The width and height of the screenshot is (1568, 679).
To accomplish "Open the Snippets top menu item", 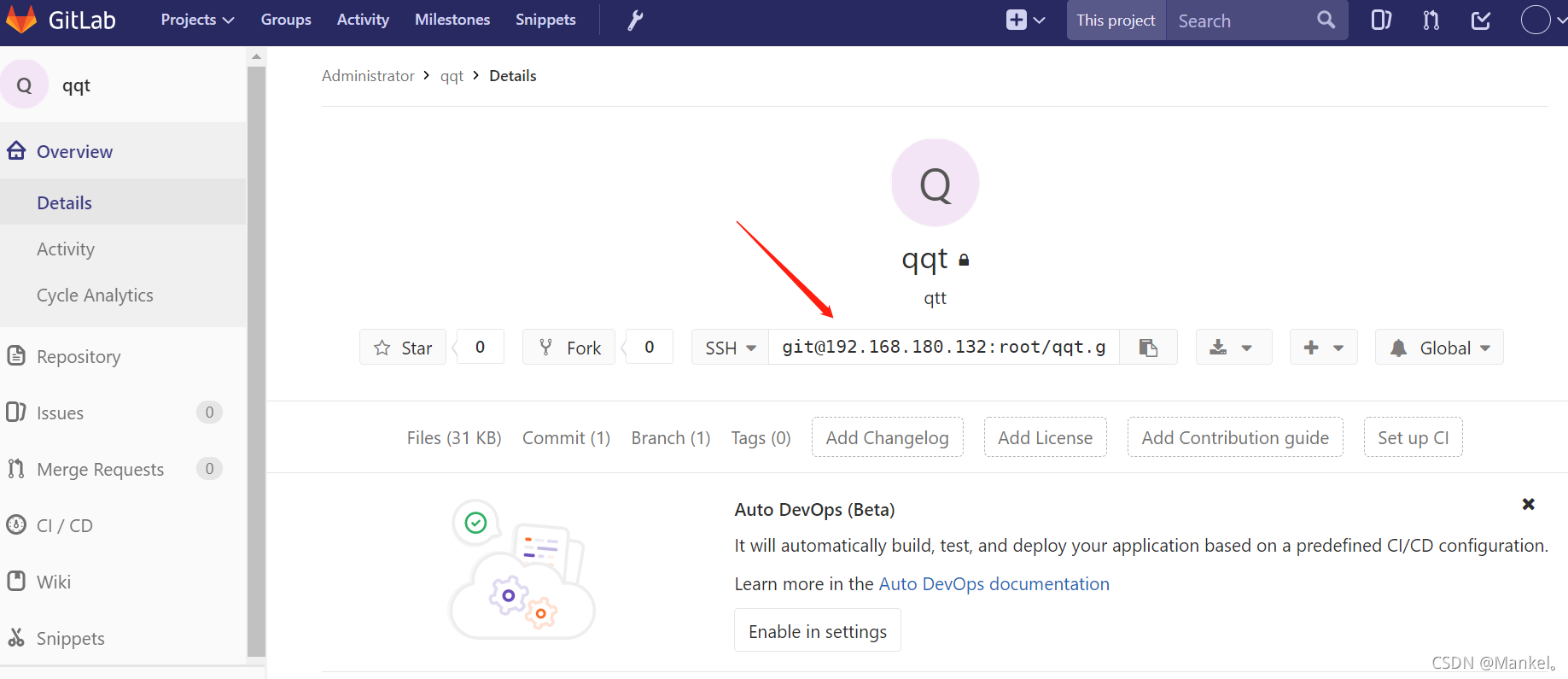I will [545, 20].
